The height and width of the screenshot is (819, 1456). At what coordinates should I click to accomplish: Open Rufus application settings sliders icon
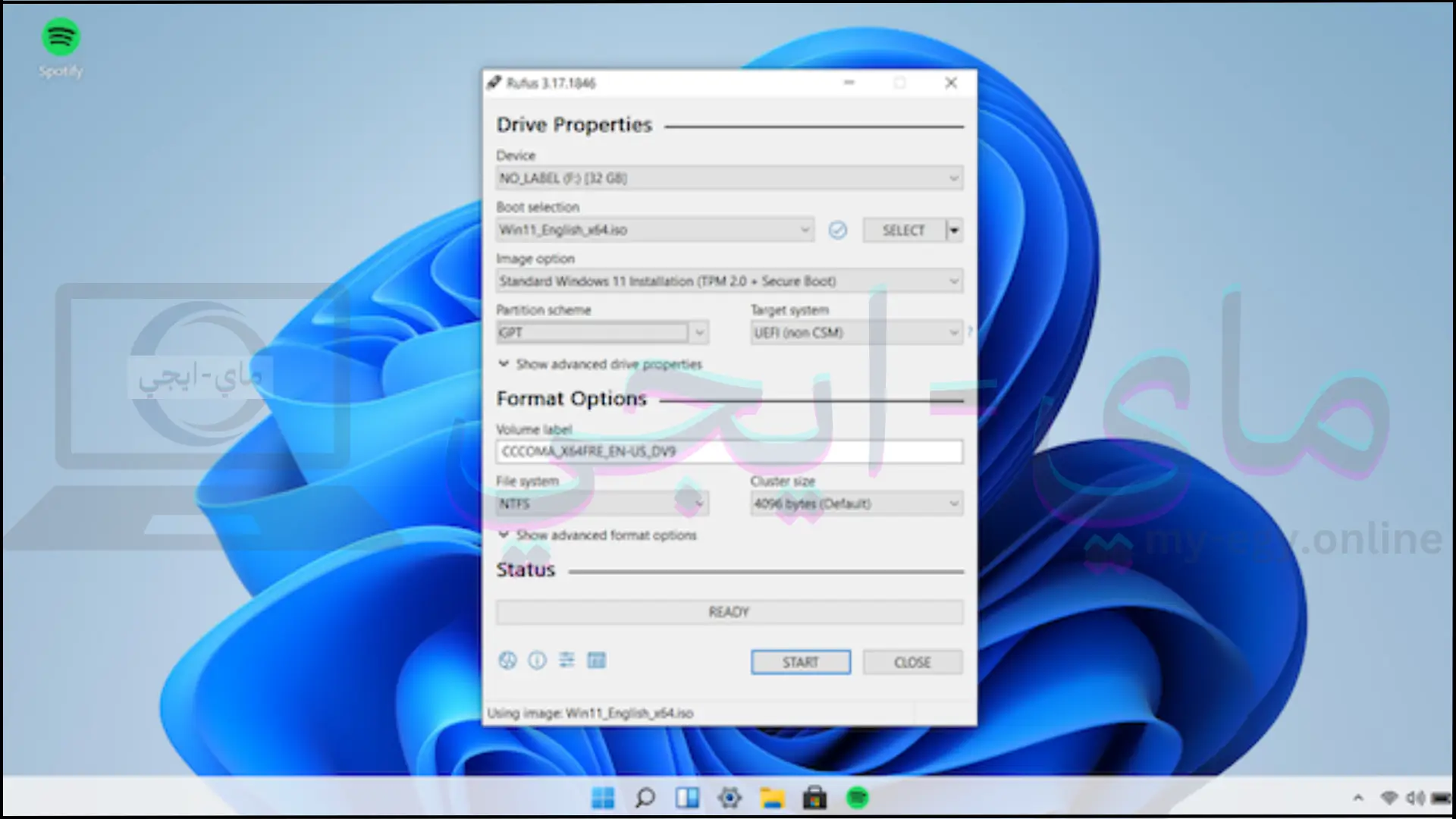click(566, 661)
